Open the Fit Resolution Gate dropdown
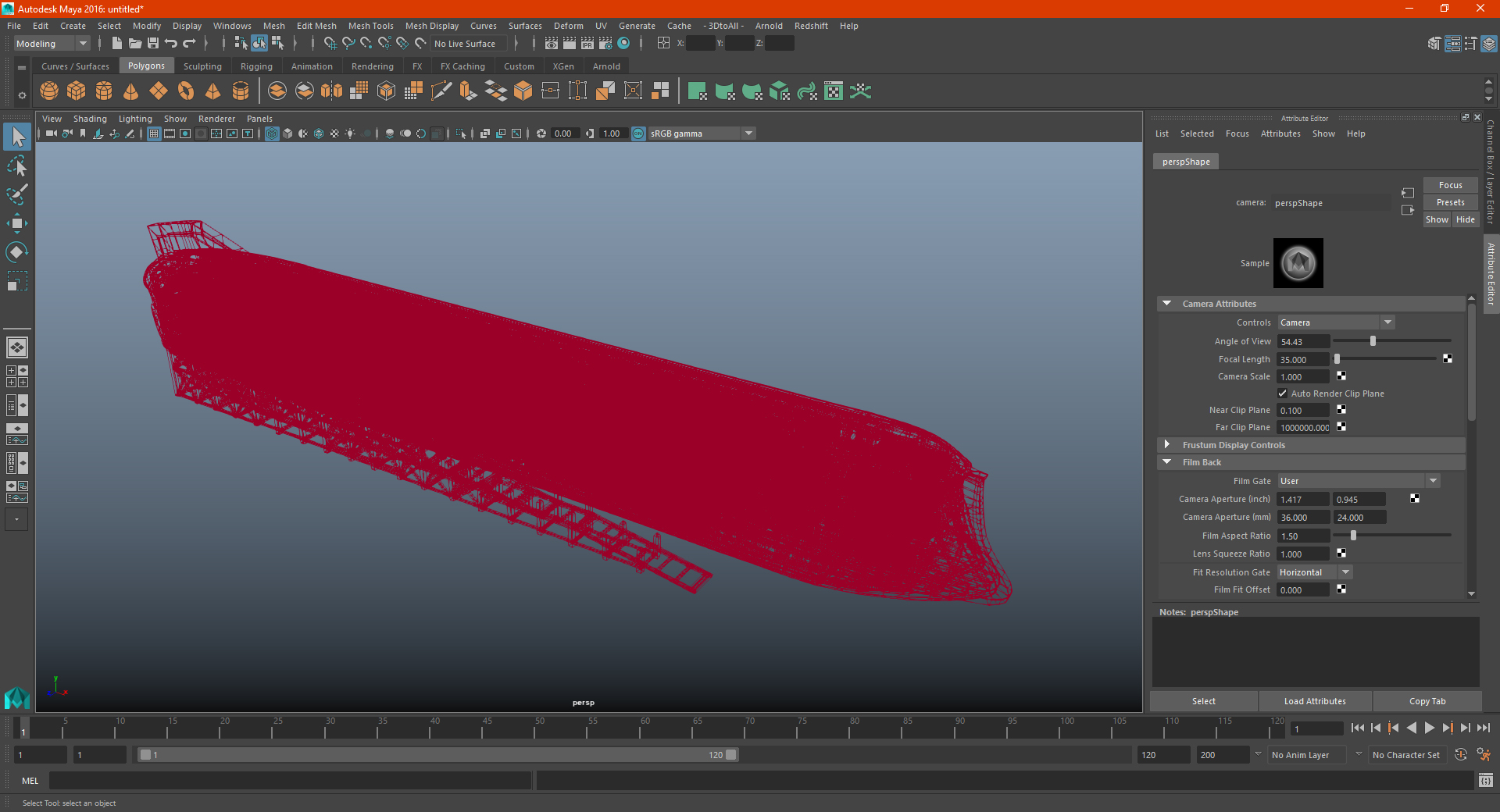The width and height of the screenshot is (1500, 812). (x=1315, y=572)
